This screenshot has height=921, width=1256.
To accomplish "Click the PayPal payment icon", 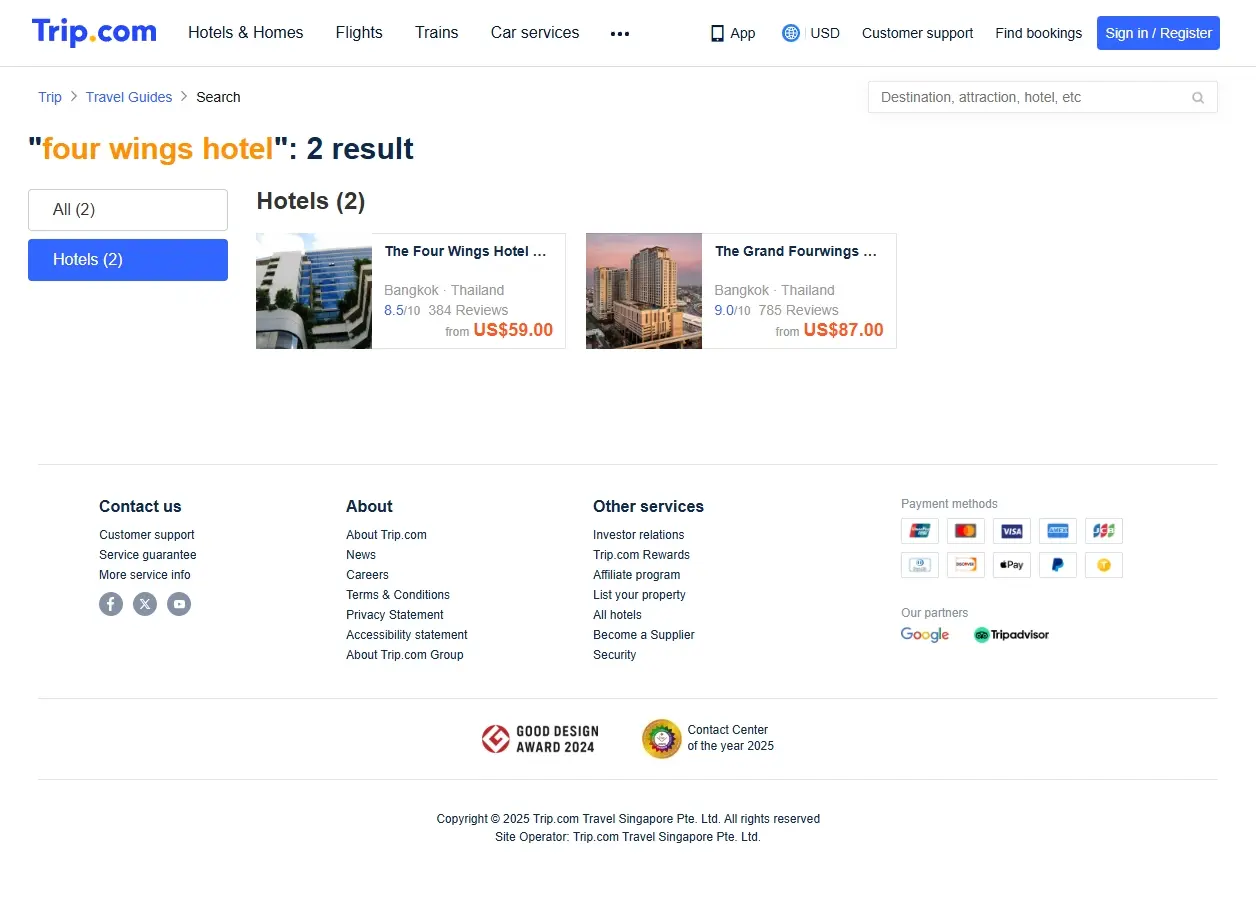I will coord(1058,565).
